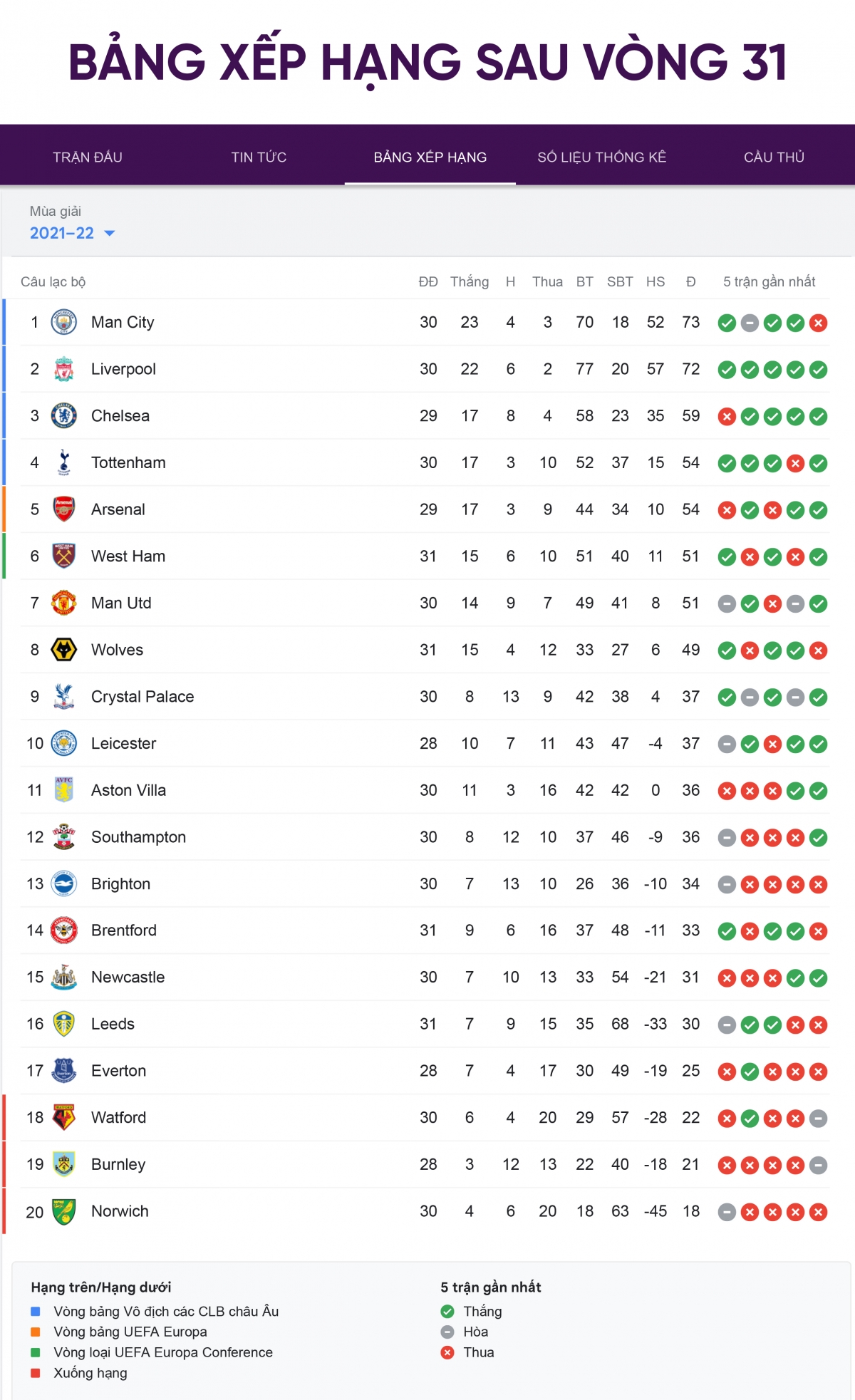Click the Newcastle team name

point(128,977)
